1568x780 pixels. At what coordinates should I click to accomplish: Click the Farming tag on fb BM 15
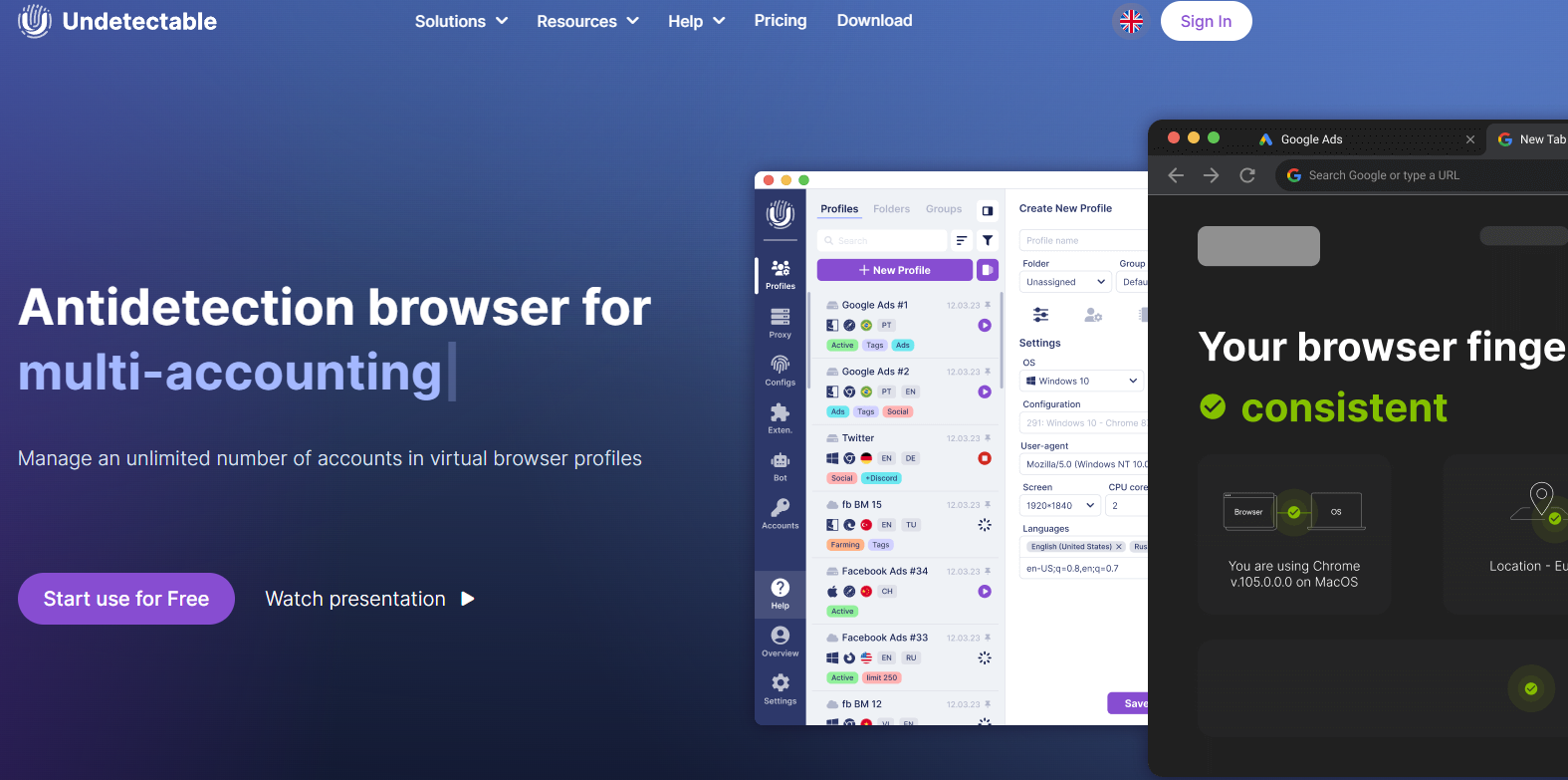[x=845, y=545]
